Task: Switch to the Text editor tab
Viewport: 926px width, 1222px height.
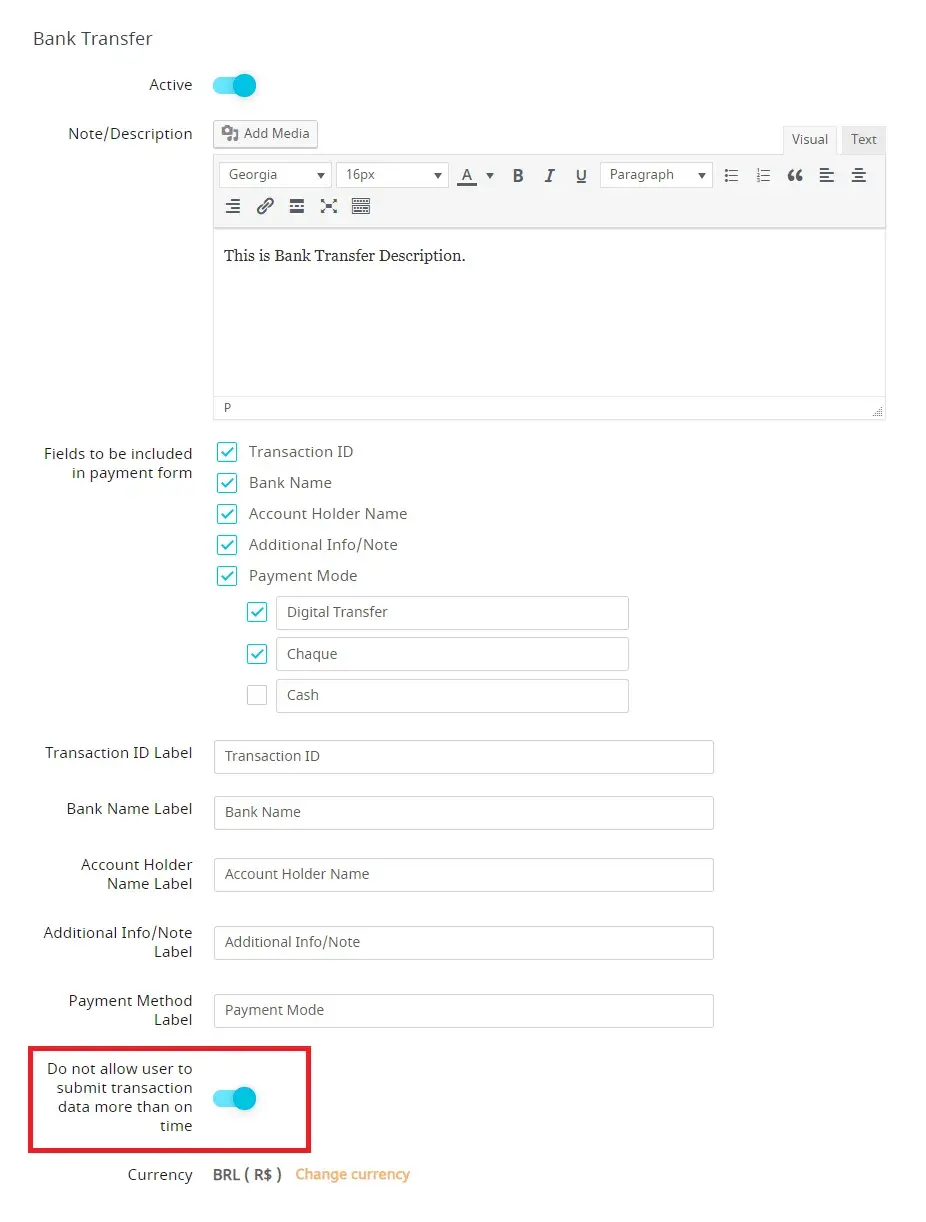Action: click(863, 140)
